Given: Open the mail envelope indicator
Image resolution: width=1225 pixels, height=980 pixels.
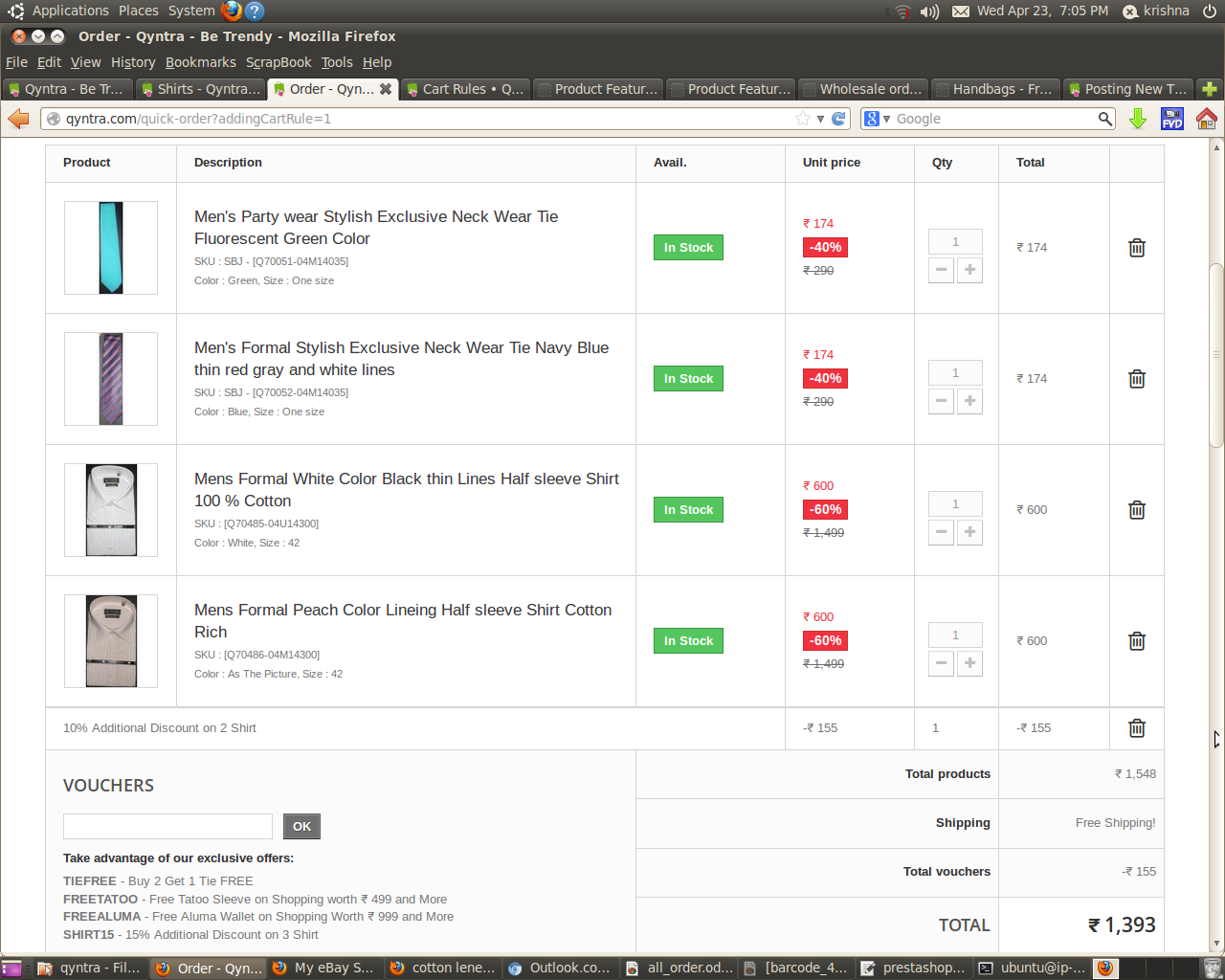Looking at the screenshot, I should pos(961,11).
